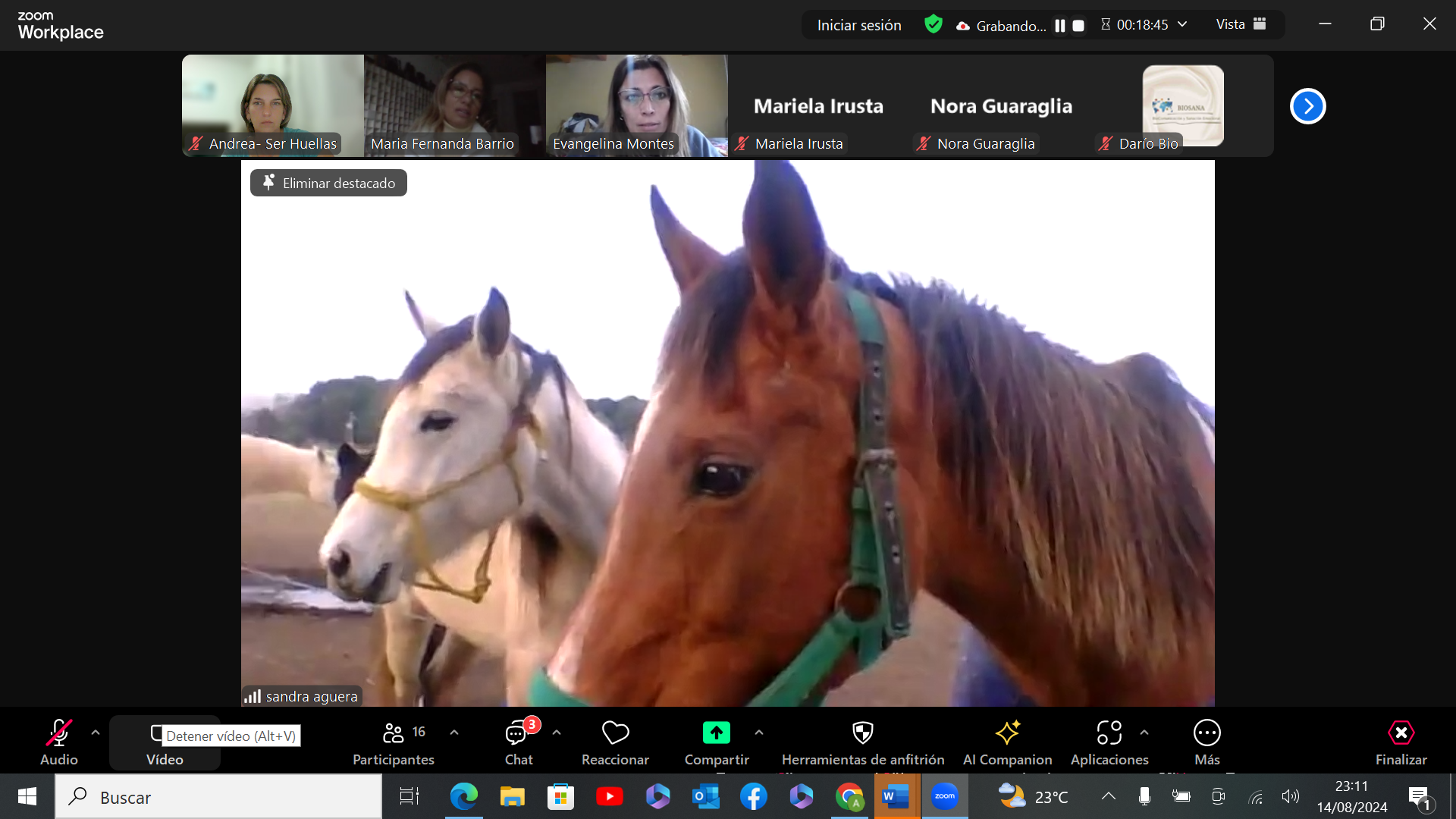Unmute microphone with Audio button
This screenshot has width=1456, height=819.
58,733
